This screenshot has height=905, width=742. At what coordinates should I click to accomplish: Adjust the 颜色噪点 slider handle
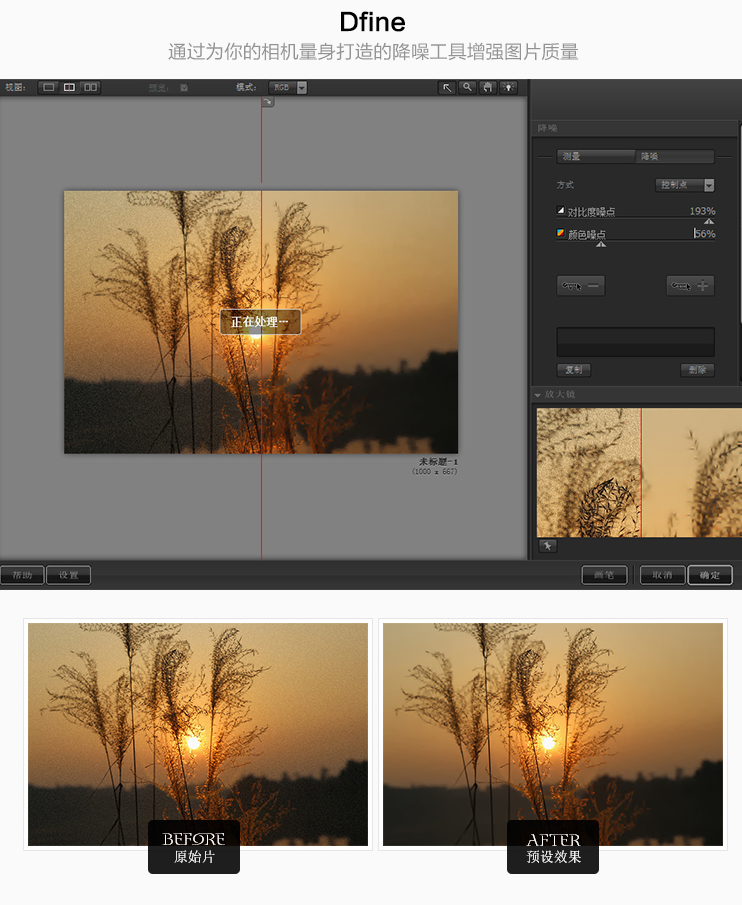(x=601, y=244)
